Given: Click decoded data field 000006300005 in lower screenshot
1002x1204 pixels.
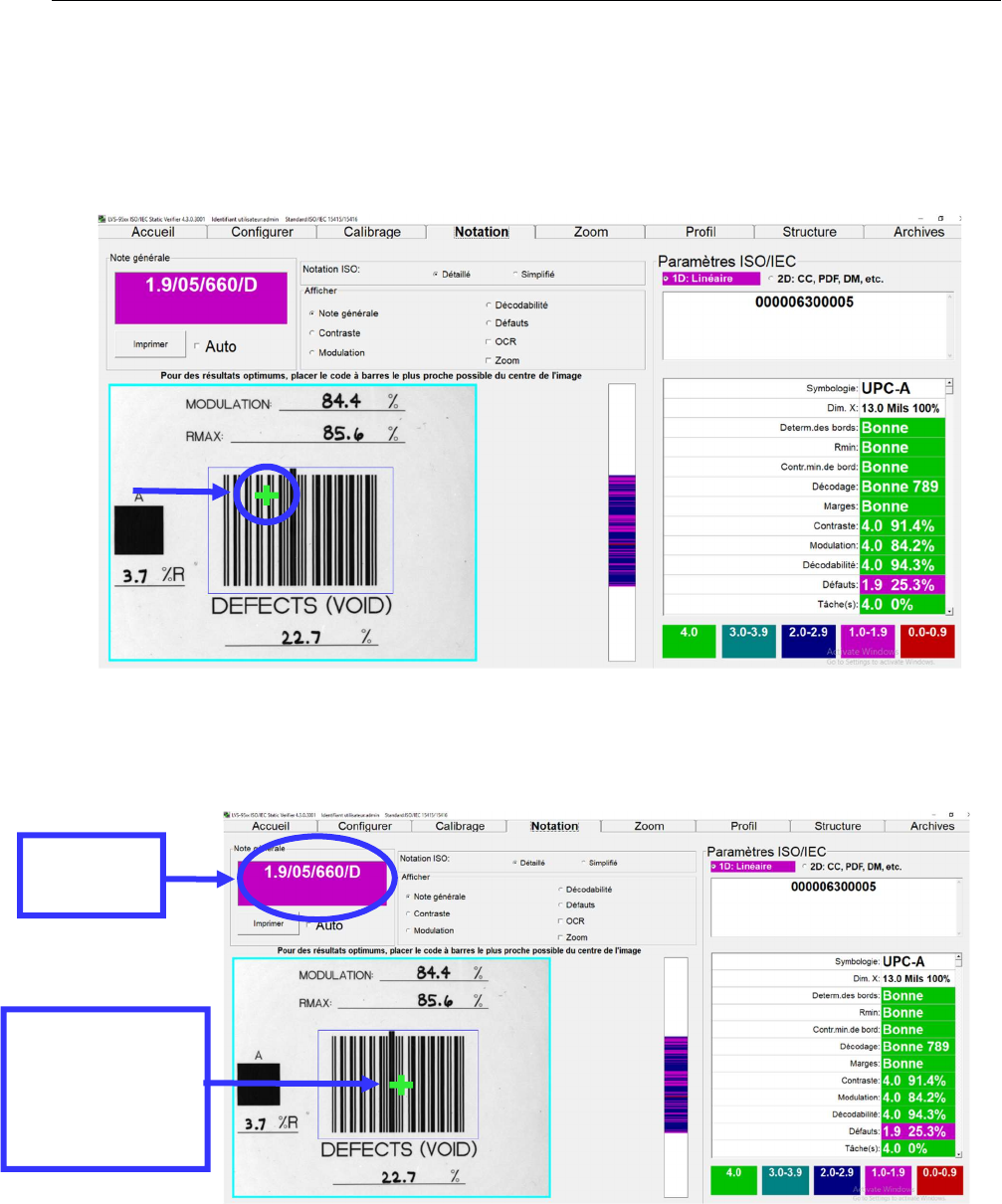Looking at the screenshot, I should coord(835,908).
